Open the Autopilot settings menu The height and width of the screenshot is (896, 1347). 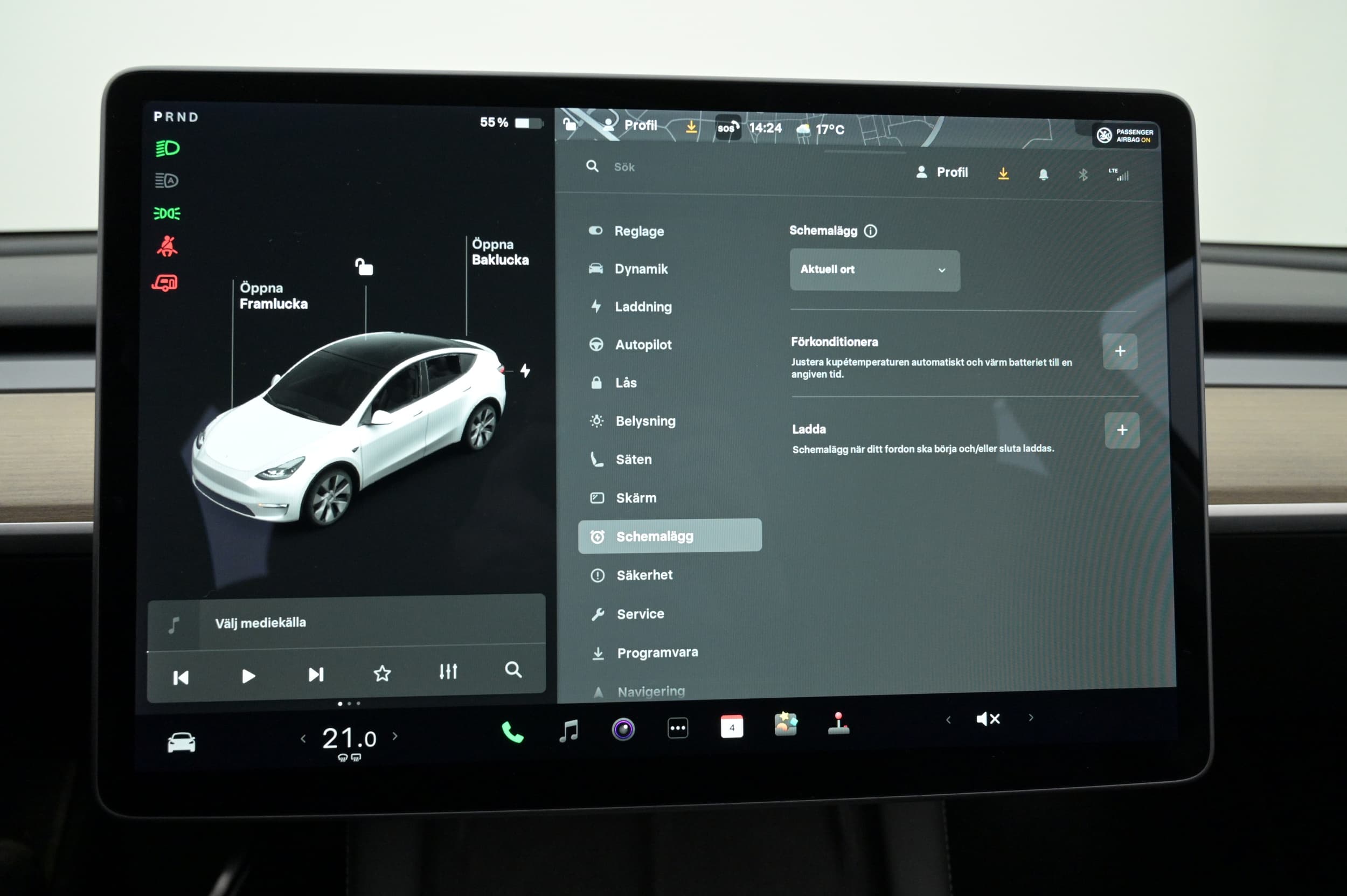point(643,345)
